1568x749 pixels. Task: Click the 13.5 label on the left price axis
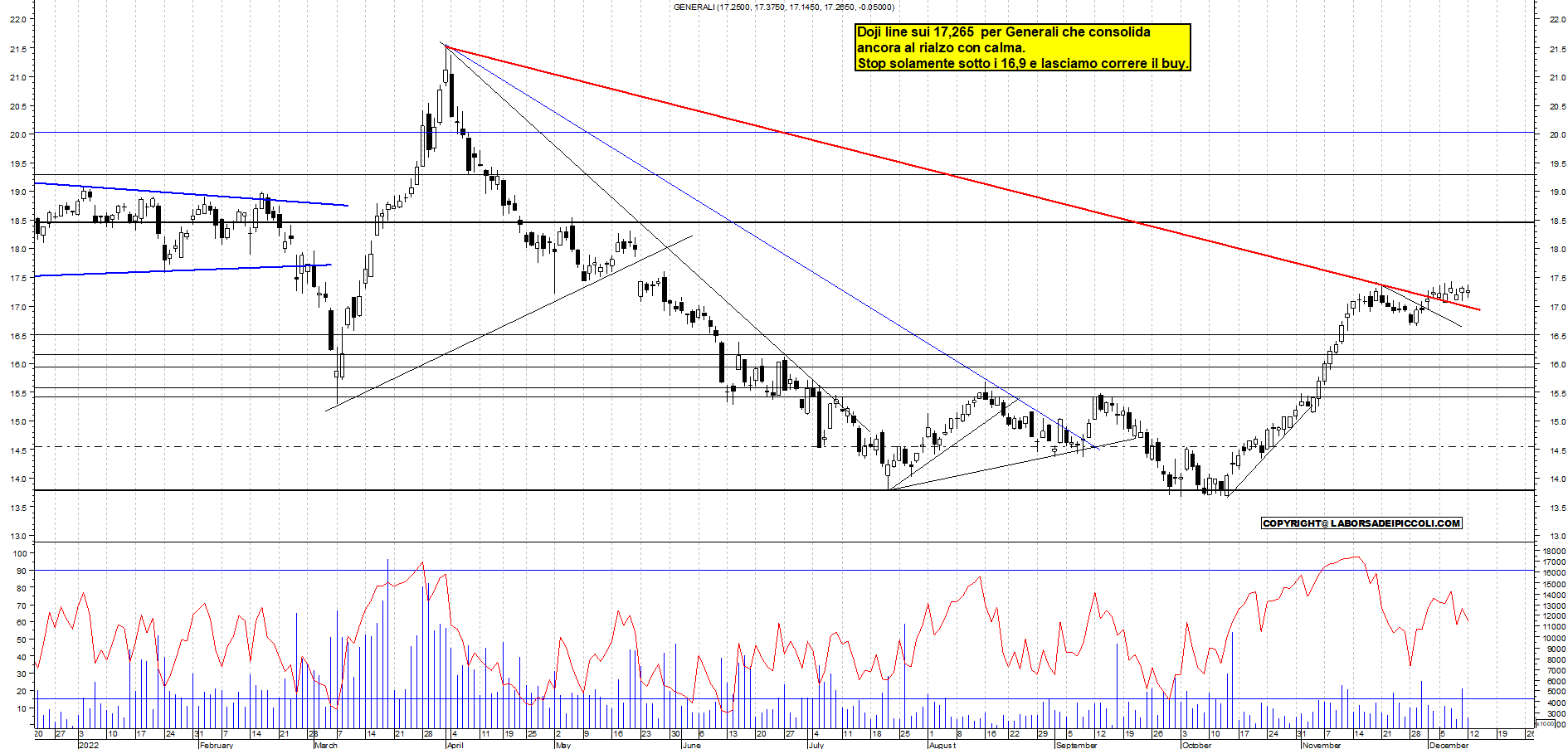point(17,507)
